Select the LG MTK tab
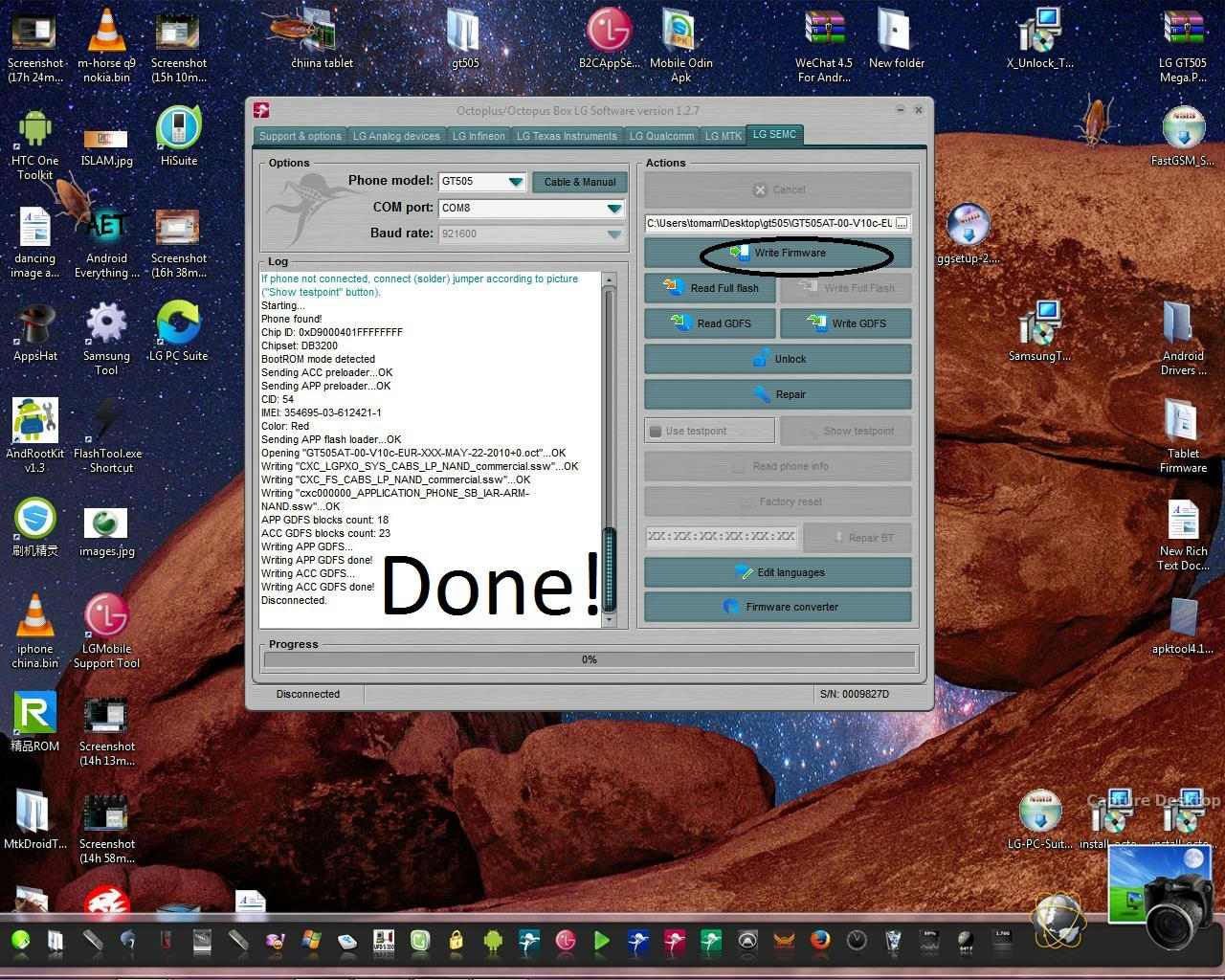This screenshot has width=1225, height=980. [x=724, y=136]
